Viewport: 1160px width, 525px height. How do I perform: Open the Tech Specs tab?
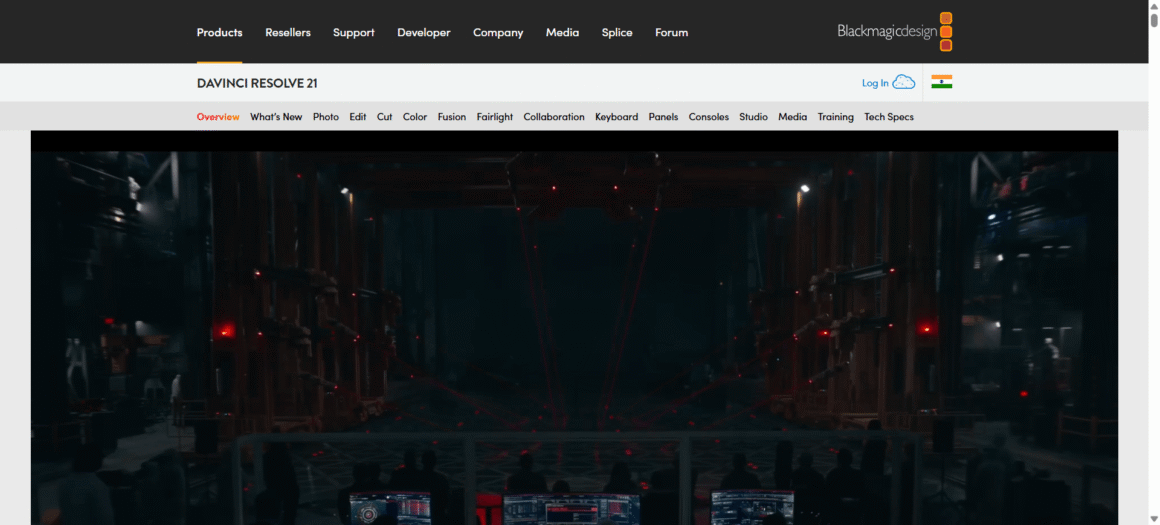[x=889, y=117]
